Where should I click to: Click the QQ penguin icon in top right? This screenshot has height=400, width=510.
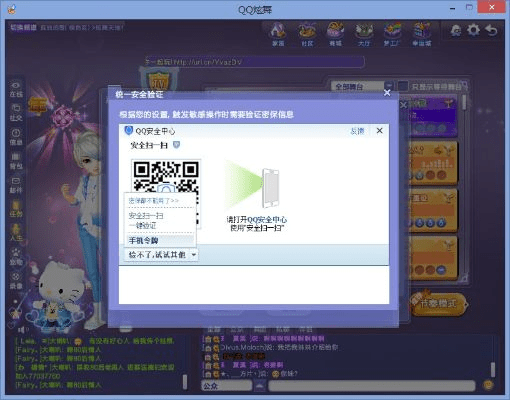(456, 31)
